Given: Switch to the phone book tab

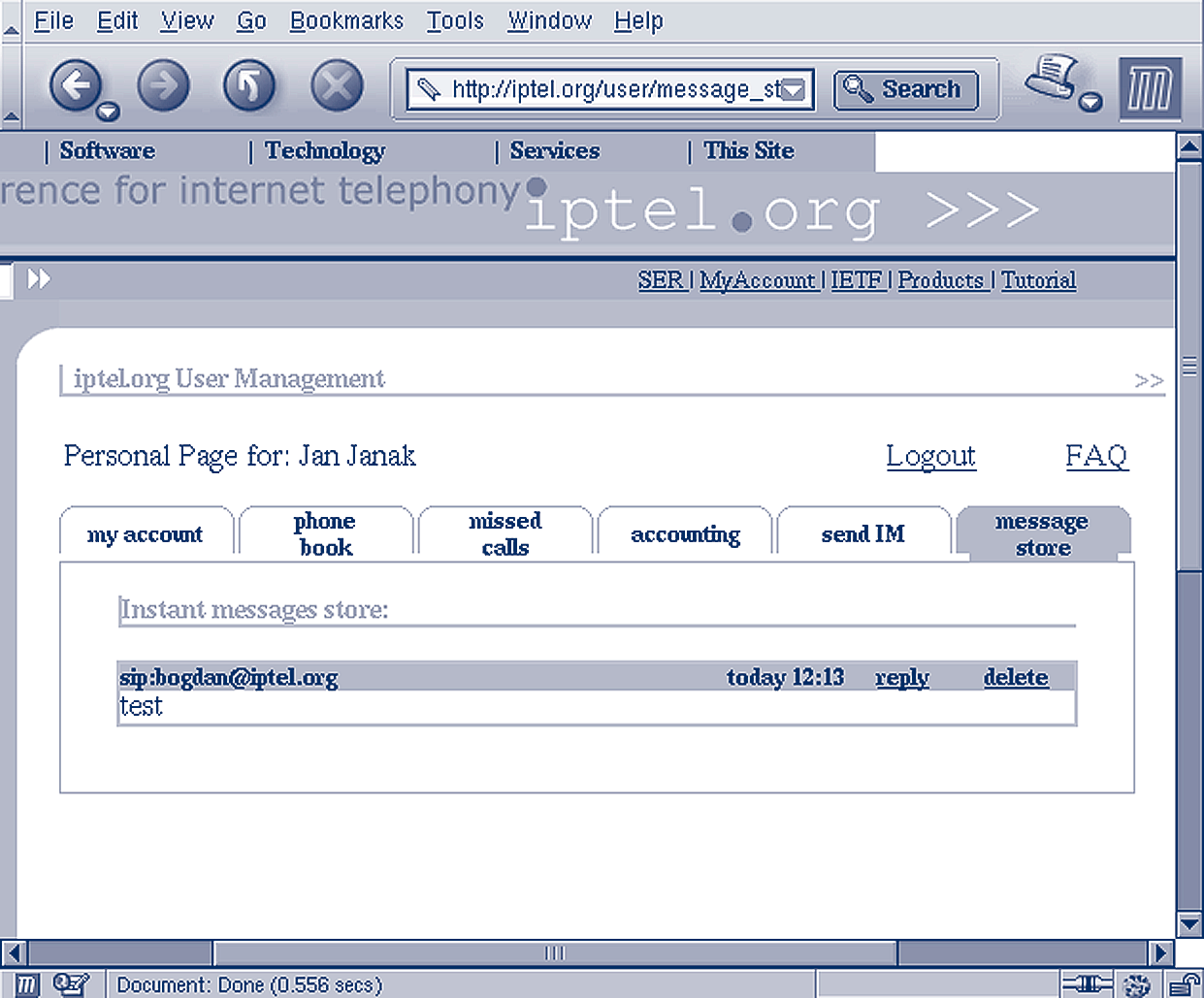Looking at the screenshot, I should click(x=325, y=533).
